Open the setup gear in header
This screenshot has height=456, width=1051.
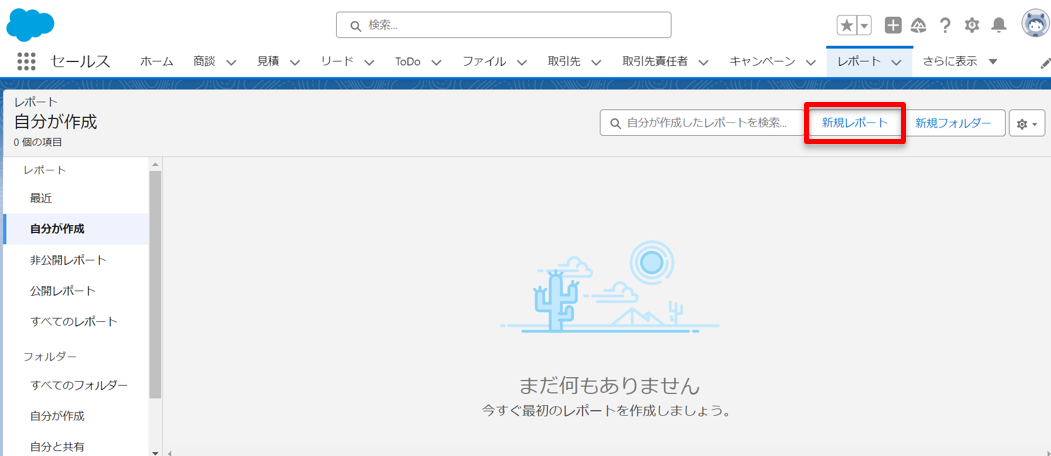(972, 25)
